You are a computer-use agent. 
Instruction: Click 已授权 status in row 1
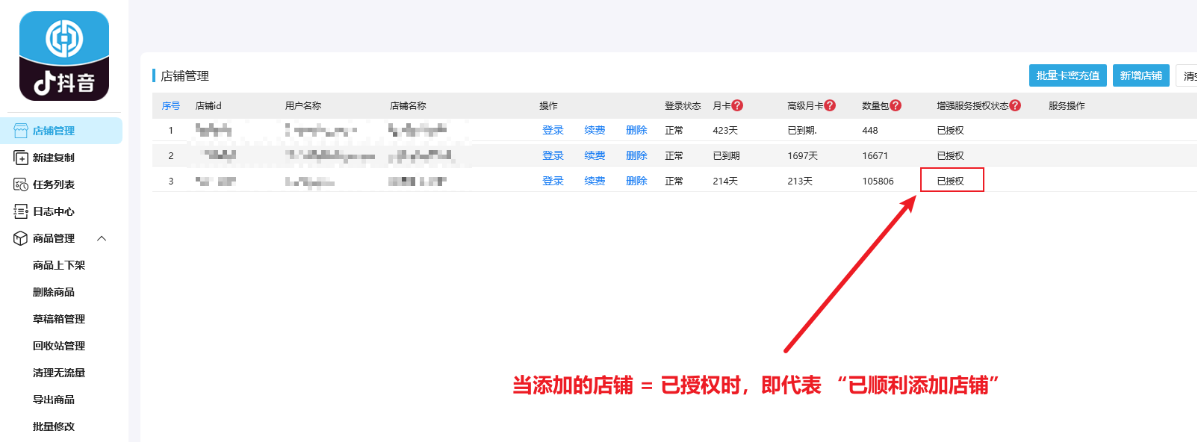(951, 131)
